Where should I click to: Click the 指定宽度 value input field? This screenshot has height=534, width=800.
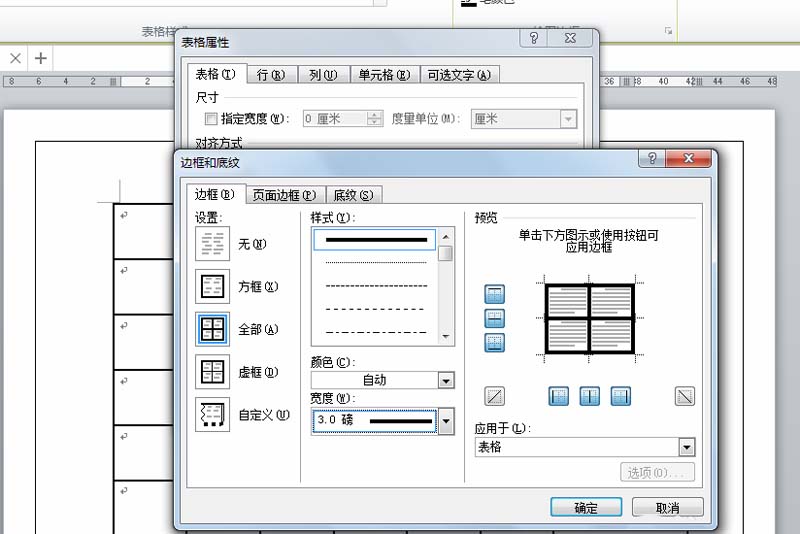point(335,119)
